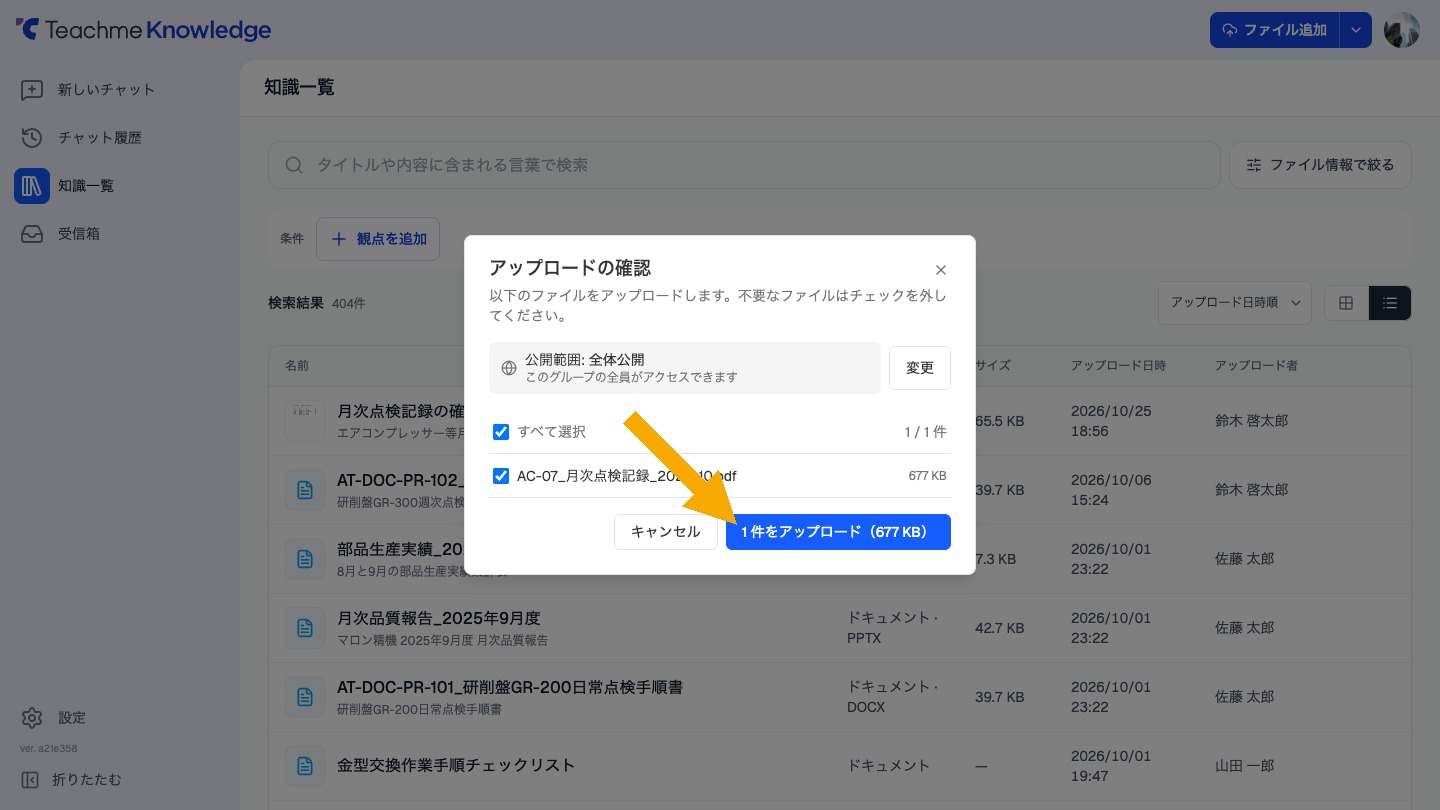
Task: Click the 1件をアップロード button
Action: click(838, 532)
